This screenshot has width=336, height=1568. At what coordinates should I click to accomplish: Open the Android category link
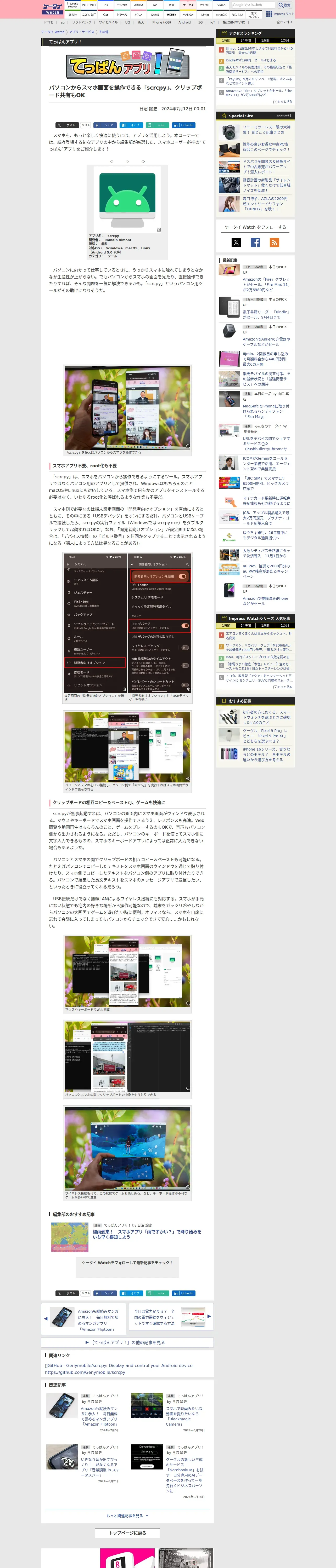click(x=184, y=22)
